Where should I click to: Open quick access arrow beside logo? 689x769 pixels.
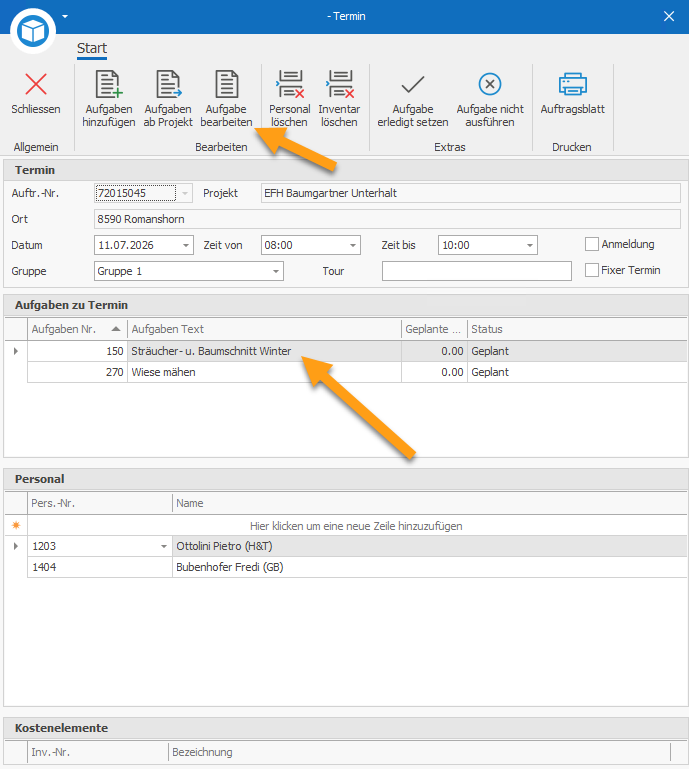point(65,16)
